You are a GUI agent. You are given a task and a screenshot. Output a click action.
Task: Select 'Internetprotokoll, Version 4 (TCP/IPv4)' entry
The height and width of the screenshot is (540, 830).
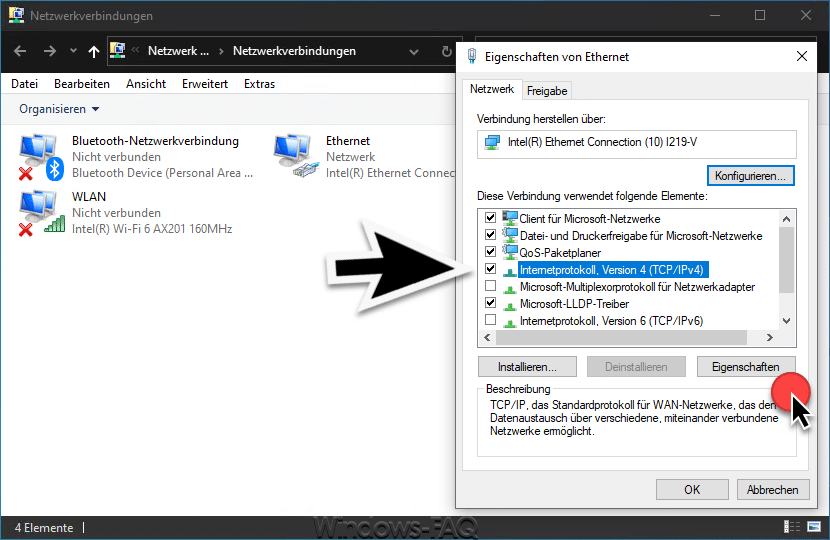(612, 270)
